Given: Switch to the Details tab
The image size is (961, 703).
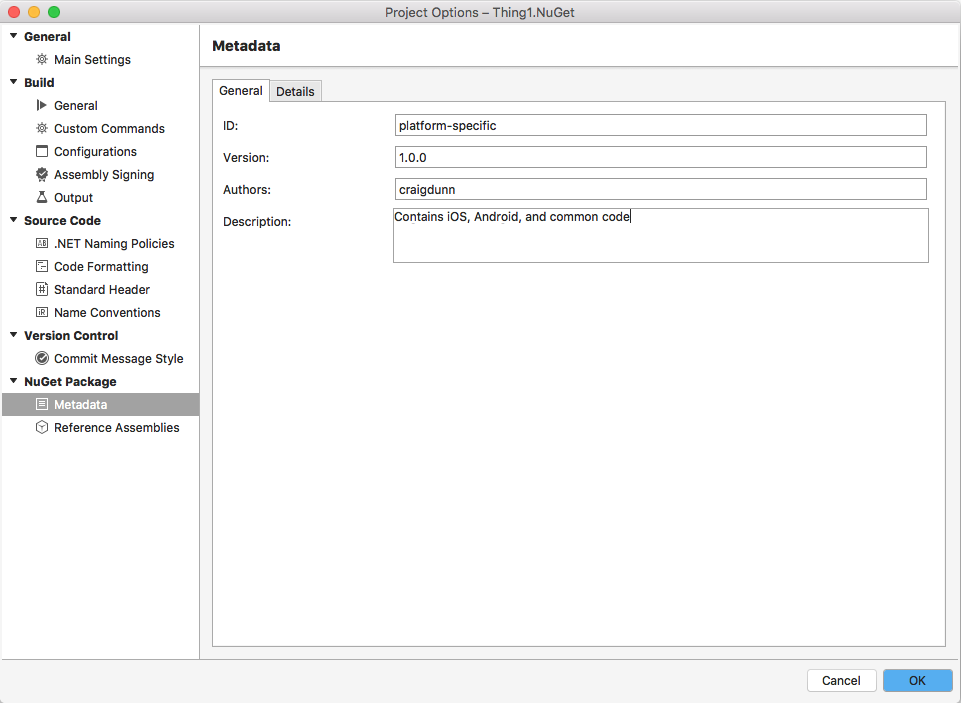Looking at the screenshot, I should click(295, 92).
